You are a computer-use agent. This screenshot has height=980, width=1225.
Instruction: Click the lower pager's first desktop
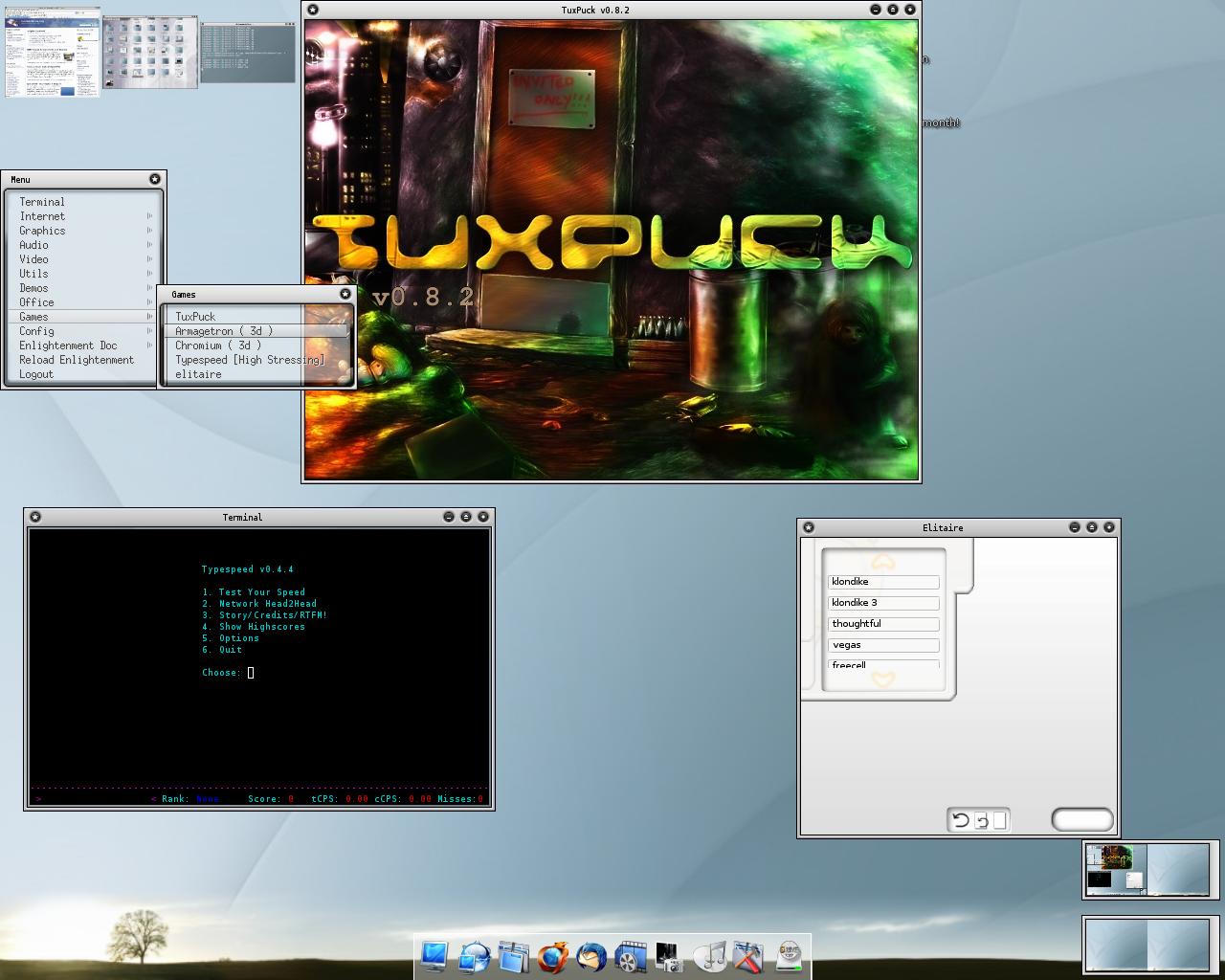click(1117, 945)
